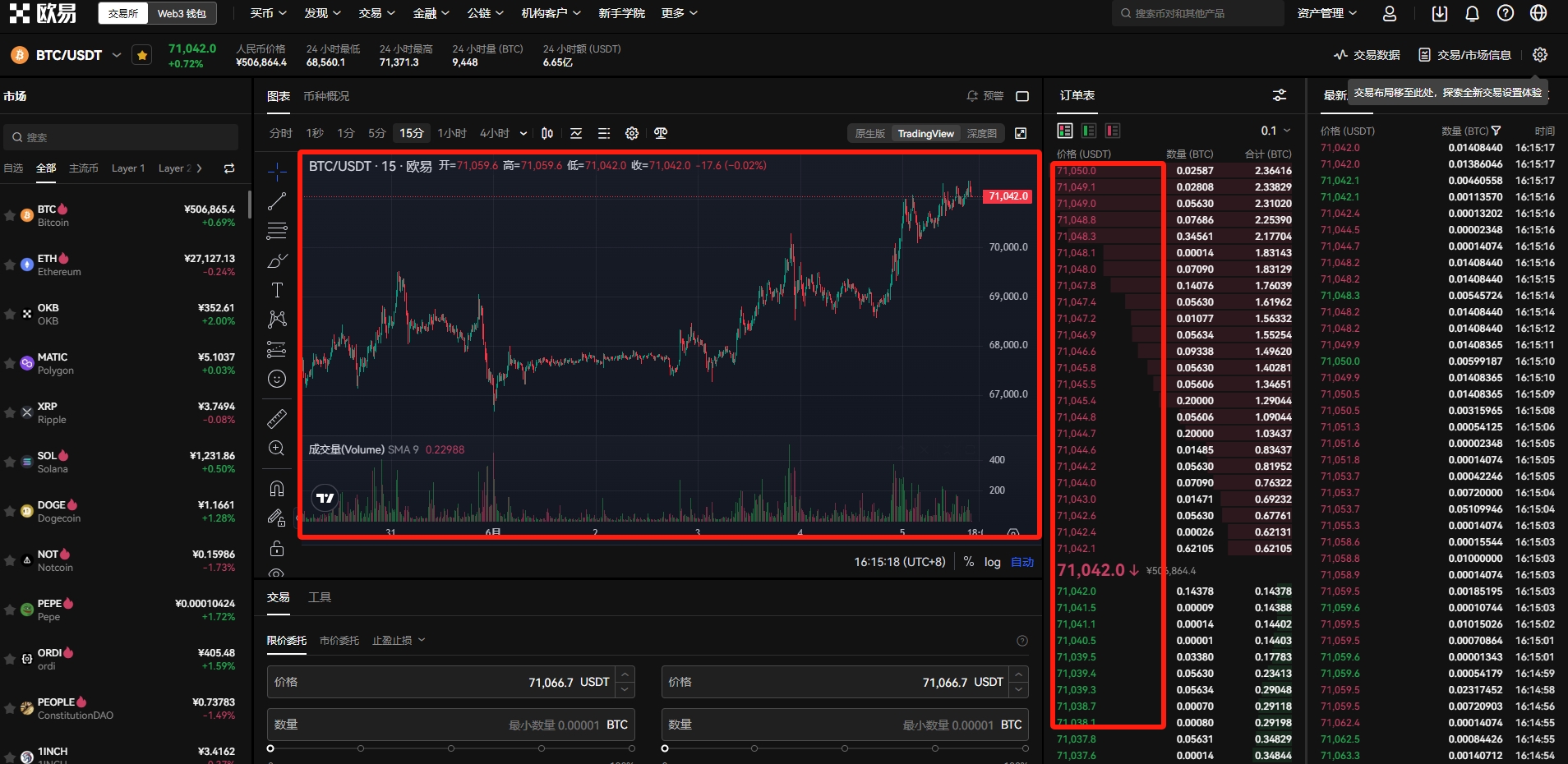Toggle BTC/USDT favorite star
Image resolution: width=1568 pixels, height=764 pixels.
142,55
